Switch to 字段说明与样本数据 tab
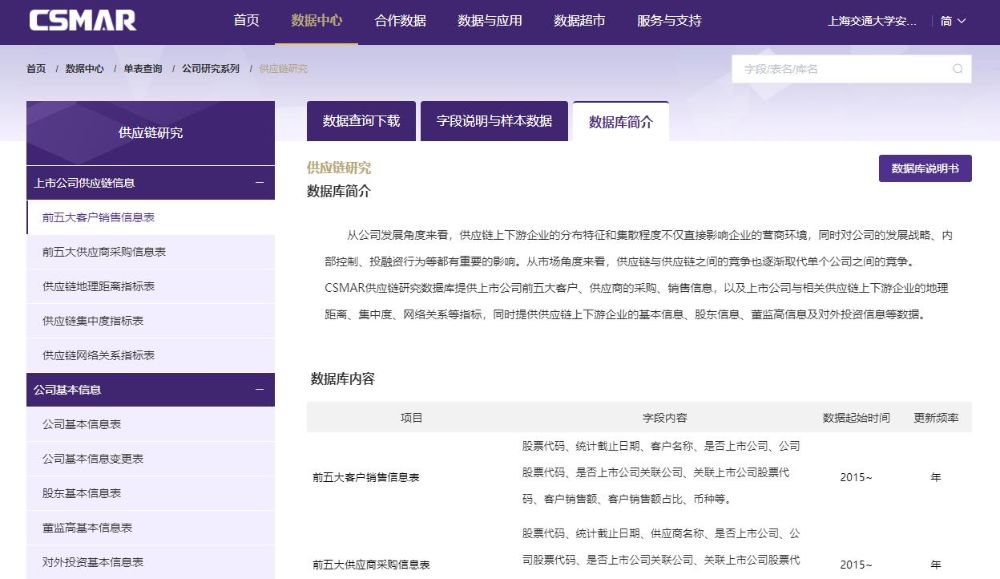This screenshot has height=579, width=1000. coord(494,121)
